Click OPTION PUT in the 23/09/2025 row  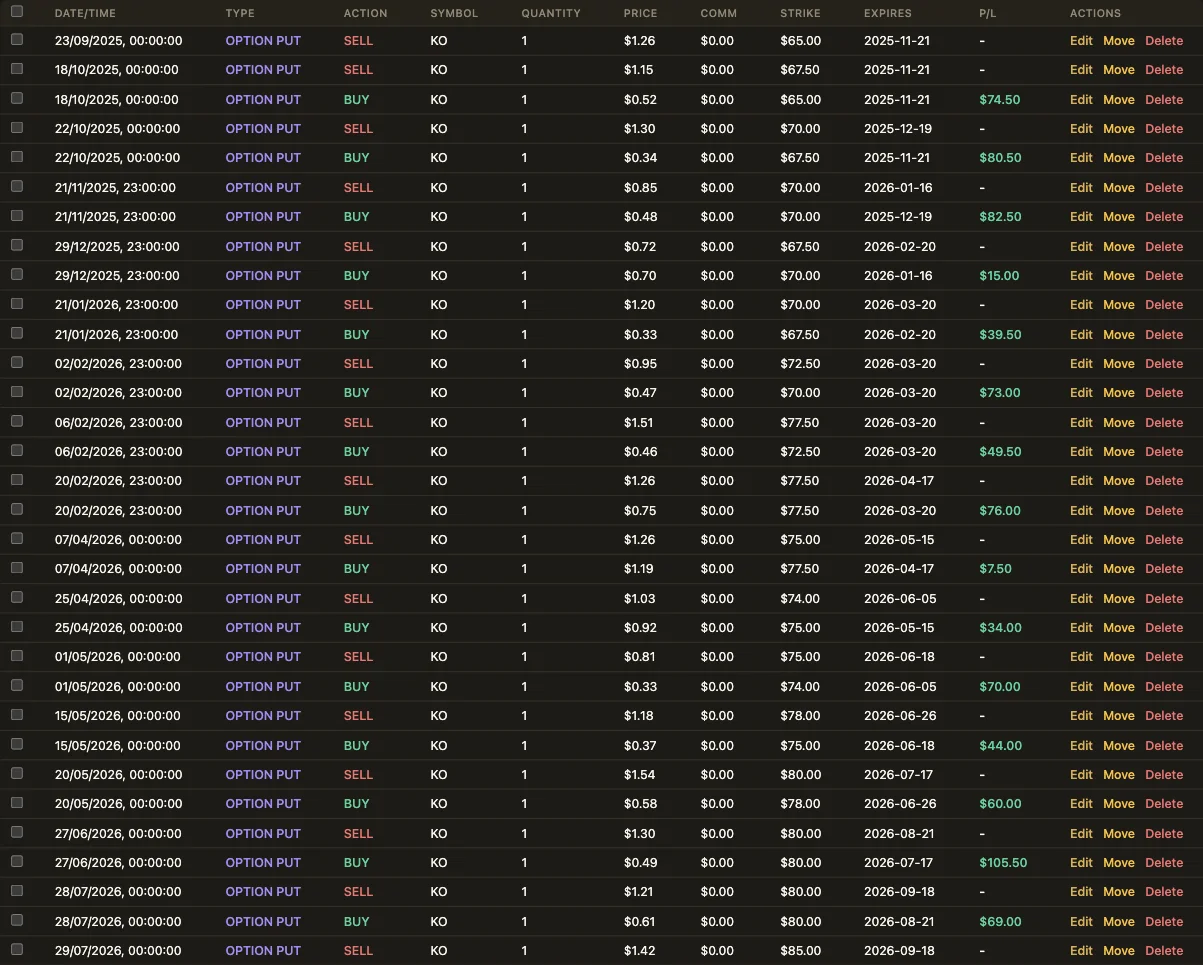(x=263, y=41)
